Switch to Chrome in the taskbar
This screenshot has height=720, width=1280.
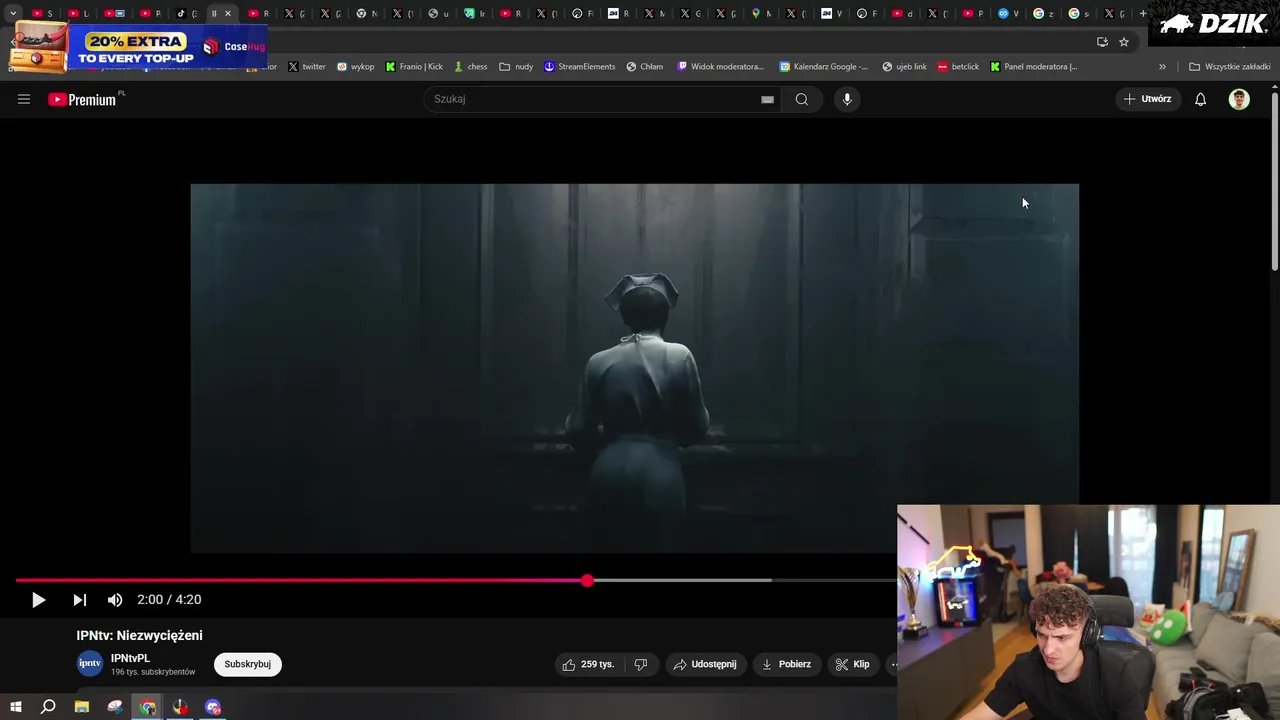148,707
